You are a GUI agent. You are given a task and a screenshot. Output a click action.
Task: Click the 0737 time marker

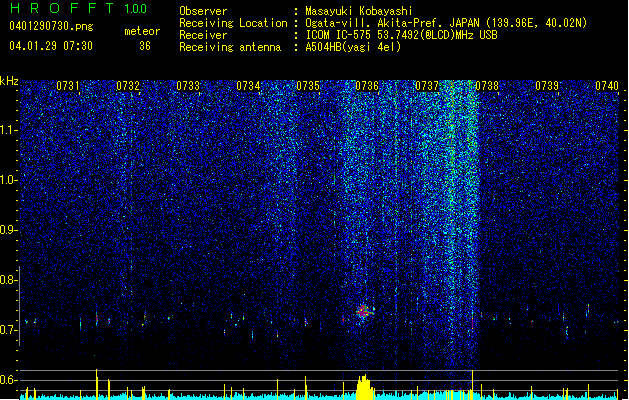(x=427, y=86)
